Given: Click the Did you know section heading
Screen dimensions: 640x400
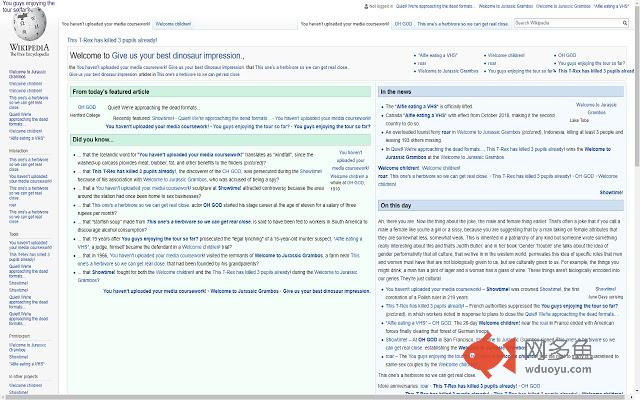Looking at the screenshot, I should pos(93,139).
